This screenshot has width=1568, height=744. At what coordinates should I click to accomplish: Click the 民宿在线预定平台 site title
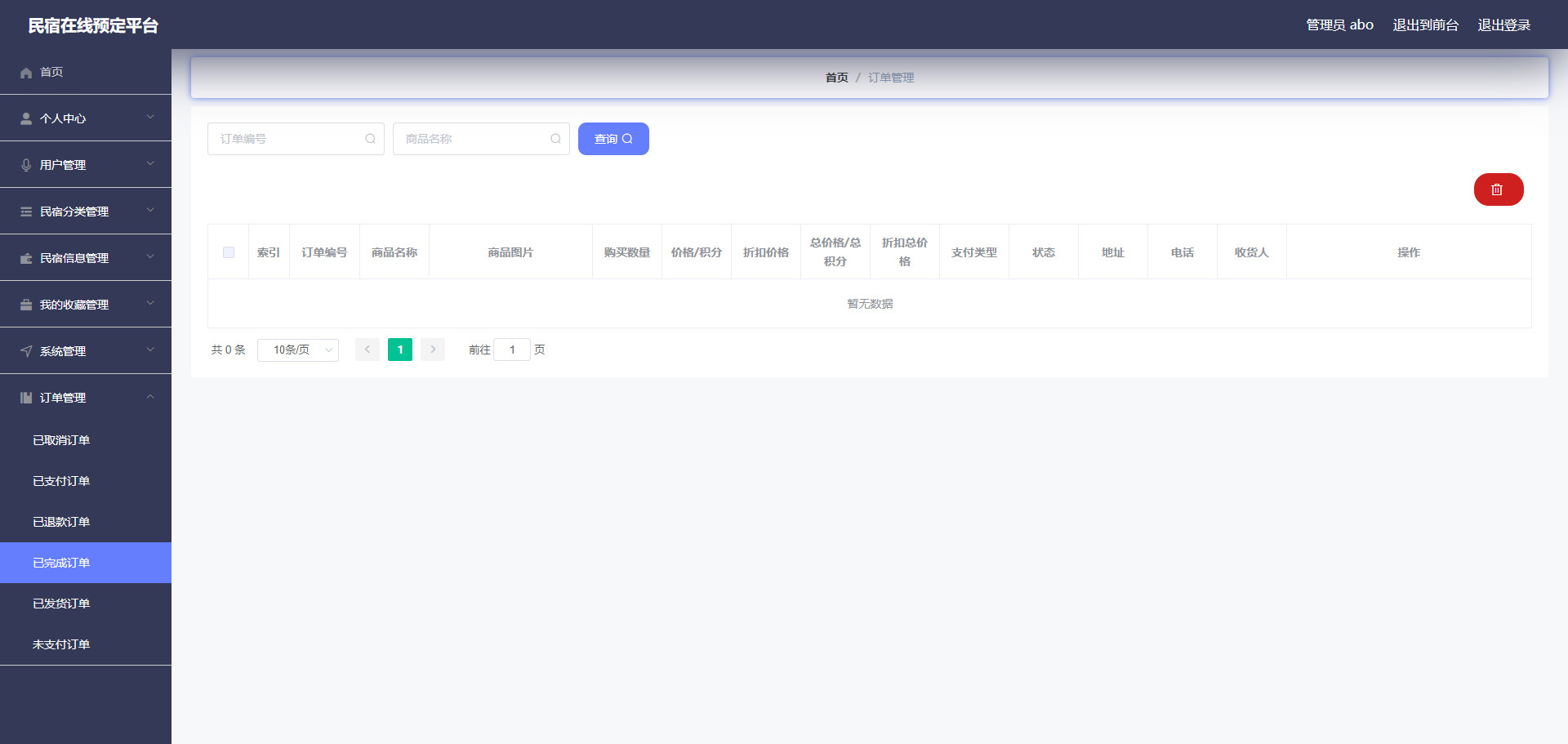click(93, 25)
